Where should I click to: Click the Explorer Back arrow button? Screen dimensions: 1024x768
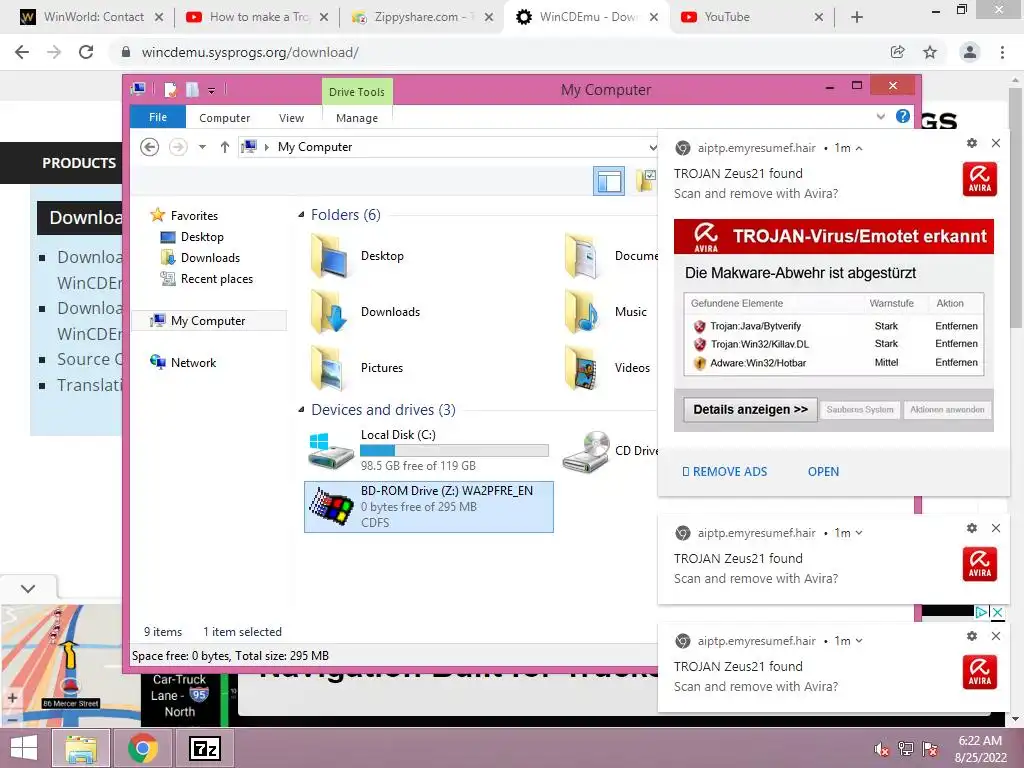(150, 147)
